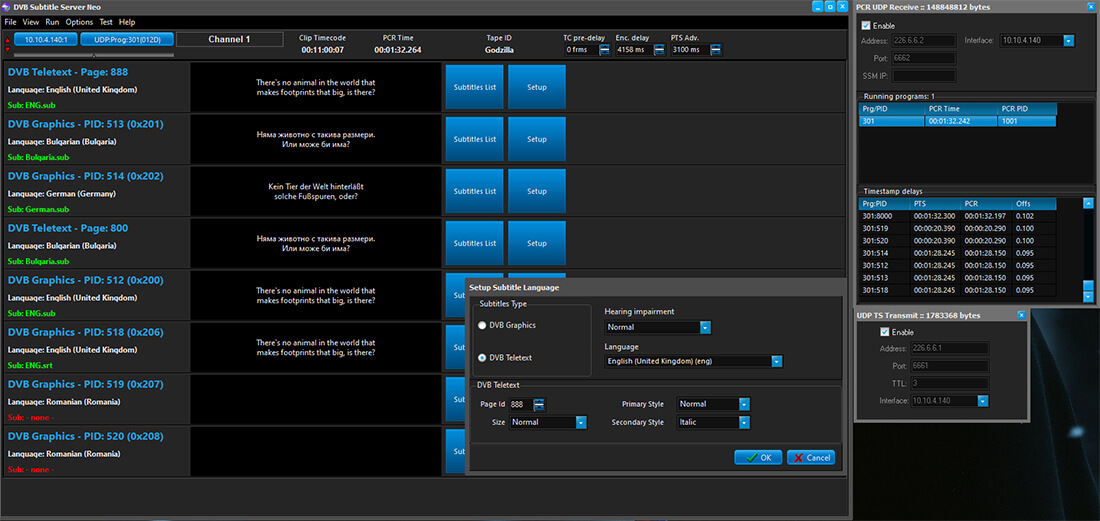Screen dimensions: 1100x521
Task: Open Setup for PID 514 German
Action: tap(537, 191)
